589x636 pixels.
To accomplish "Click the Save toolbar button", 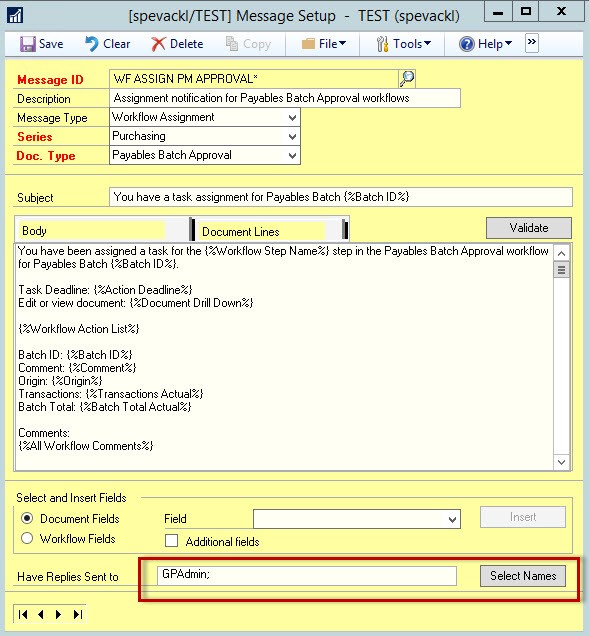I will point(41,44).
